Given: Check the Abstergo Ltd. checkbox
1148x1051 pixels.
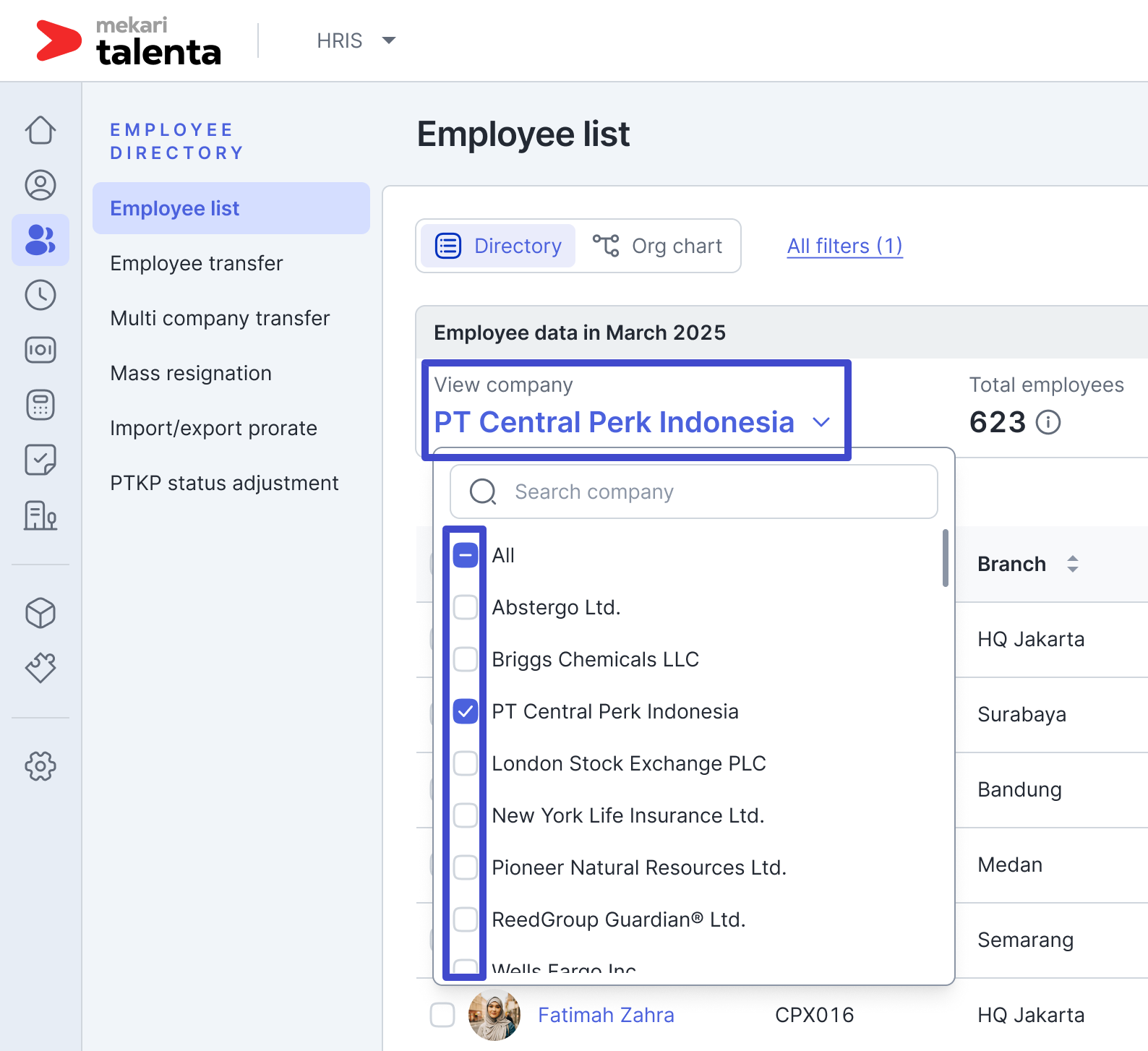Looking at the screenshot, I should coord(466,607).
